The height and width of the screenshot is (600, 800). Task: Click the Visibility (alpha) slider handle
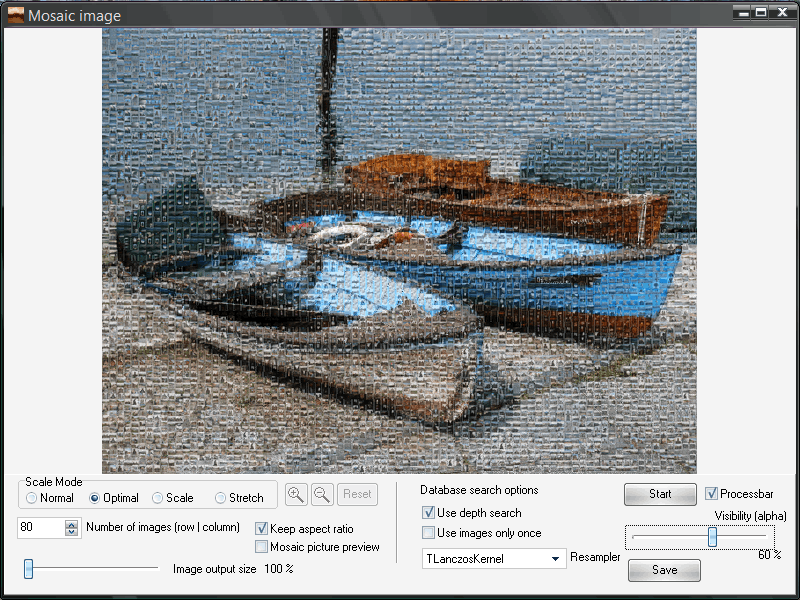[712, 537]
